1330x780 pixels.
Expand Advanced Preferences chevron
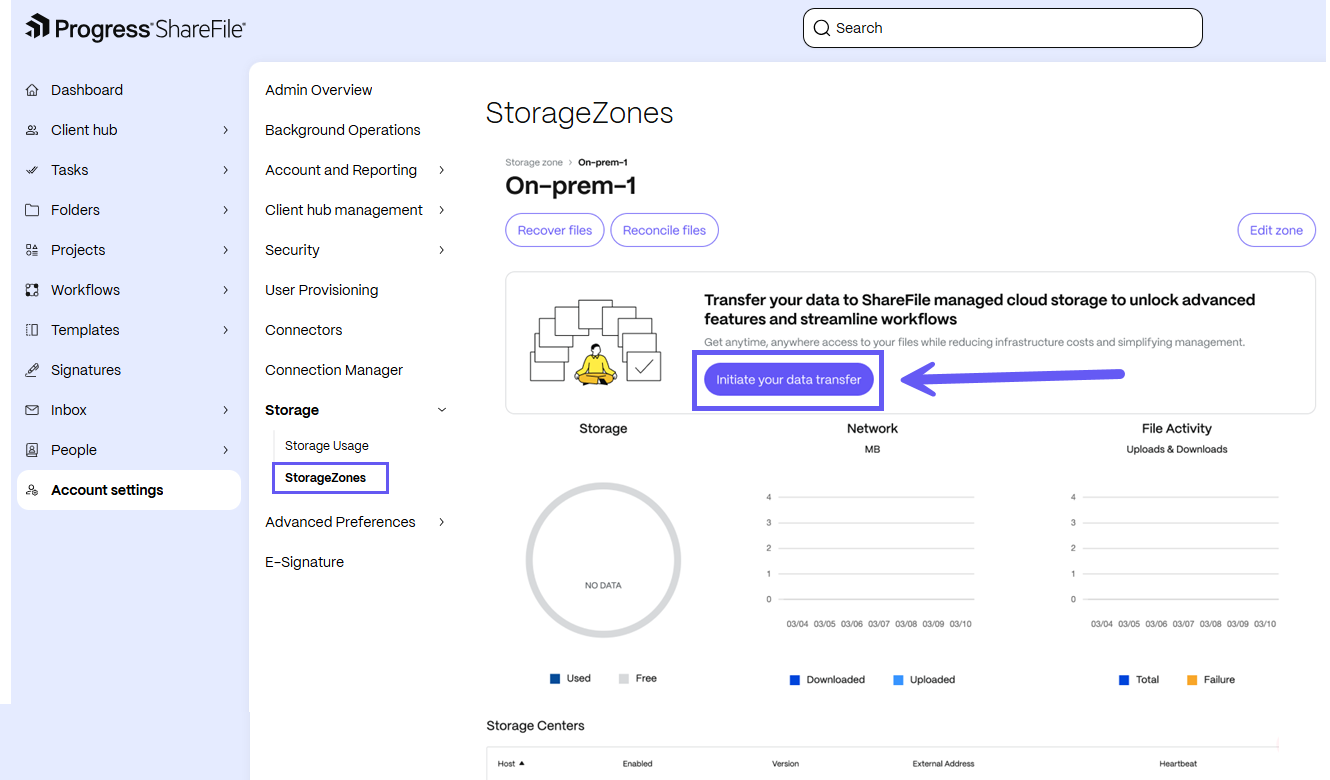[442, 522]
